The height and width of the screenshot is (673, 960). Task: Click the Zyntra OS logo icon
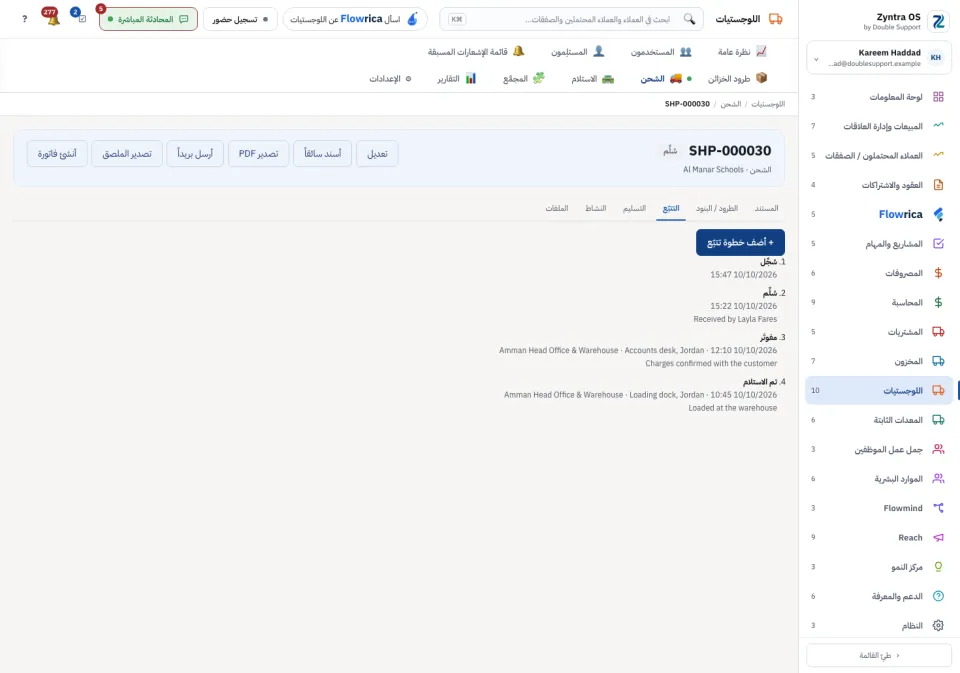point(938,21)
